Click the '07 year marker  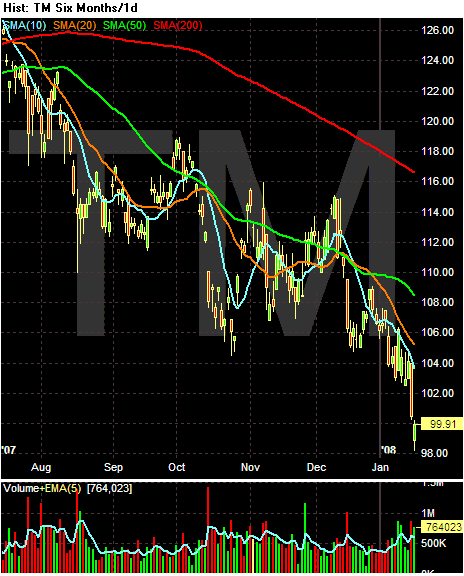(9, 450)
